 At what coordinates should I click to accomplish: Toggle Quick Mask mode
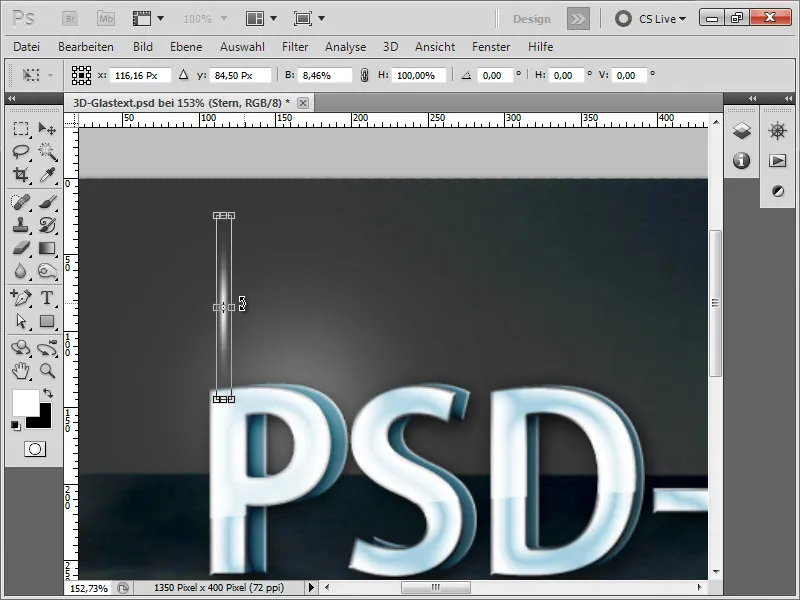35,449
